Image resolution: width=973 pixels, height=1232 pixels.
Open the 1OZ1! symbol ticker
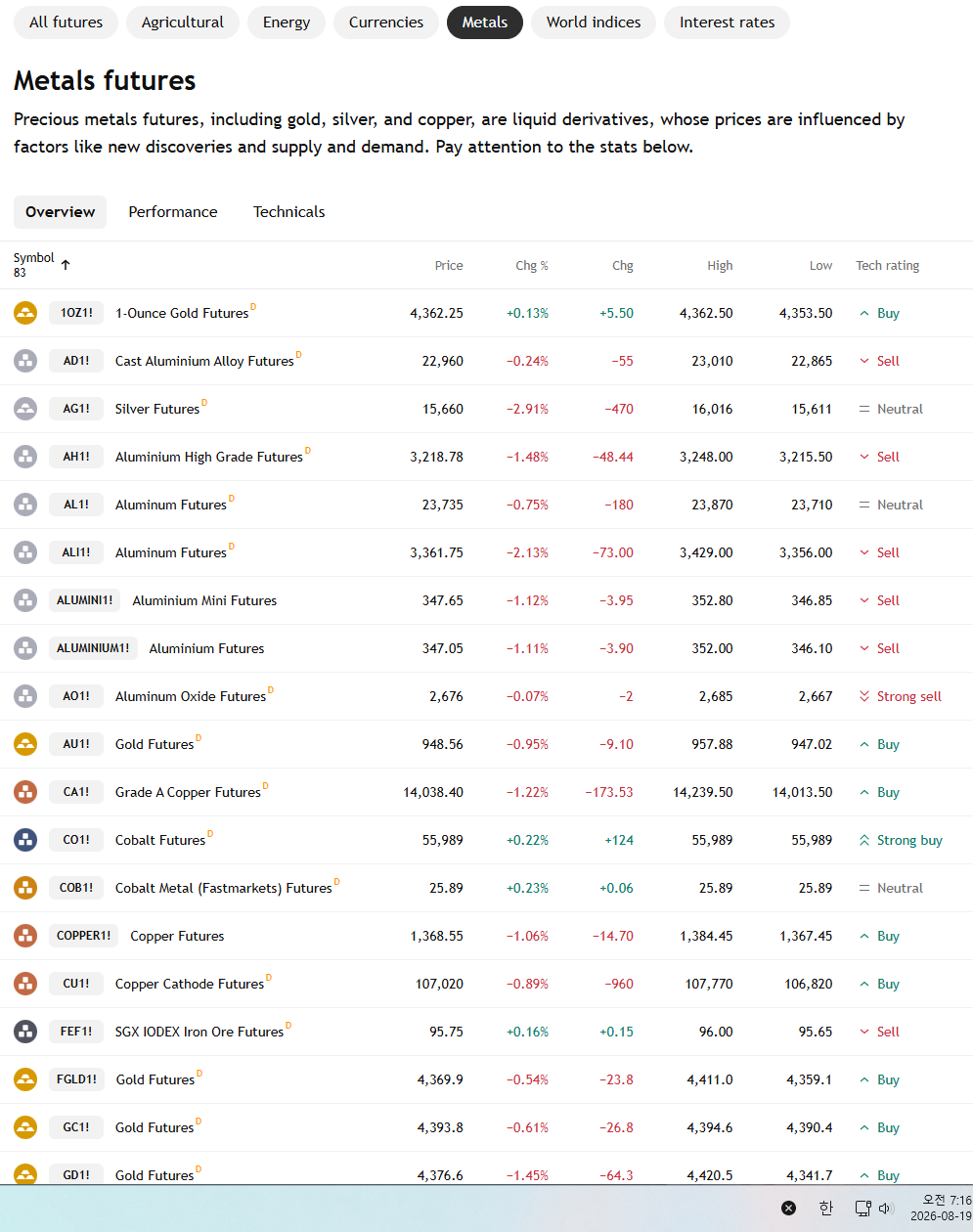coord(76,313)
